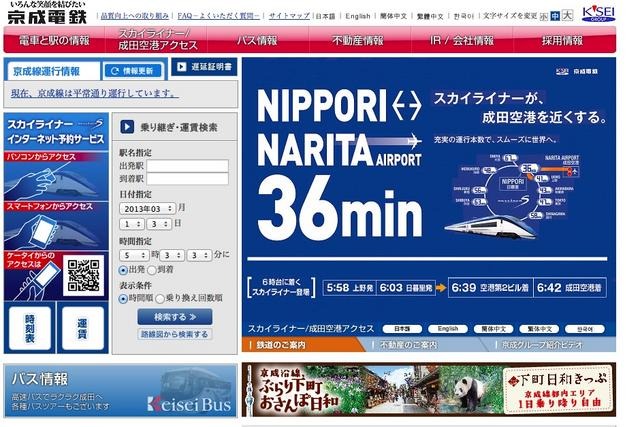
Task: Click Korean pill in banner
Action: click(x=585, y=329)
